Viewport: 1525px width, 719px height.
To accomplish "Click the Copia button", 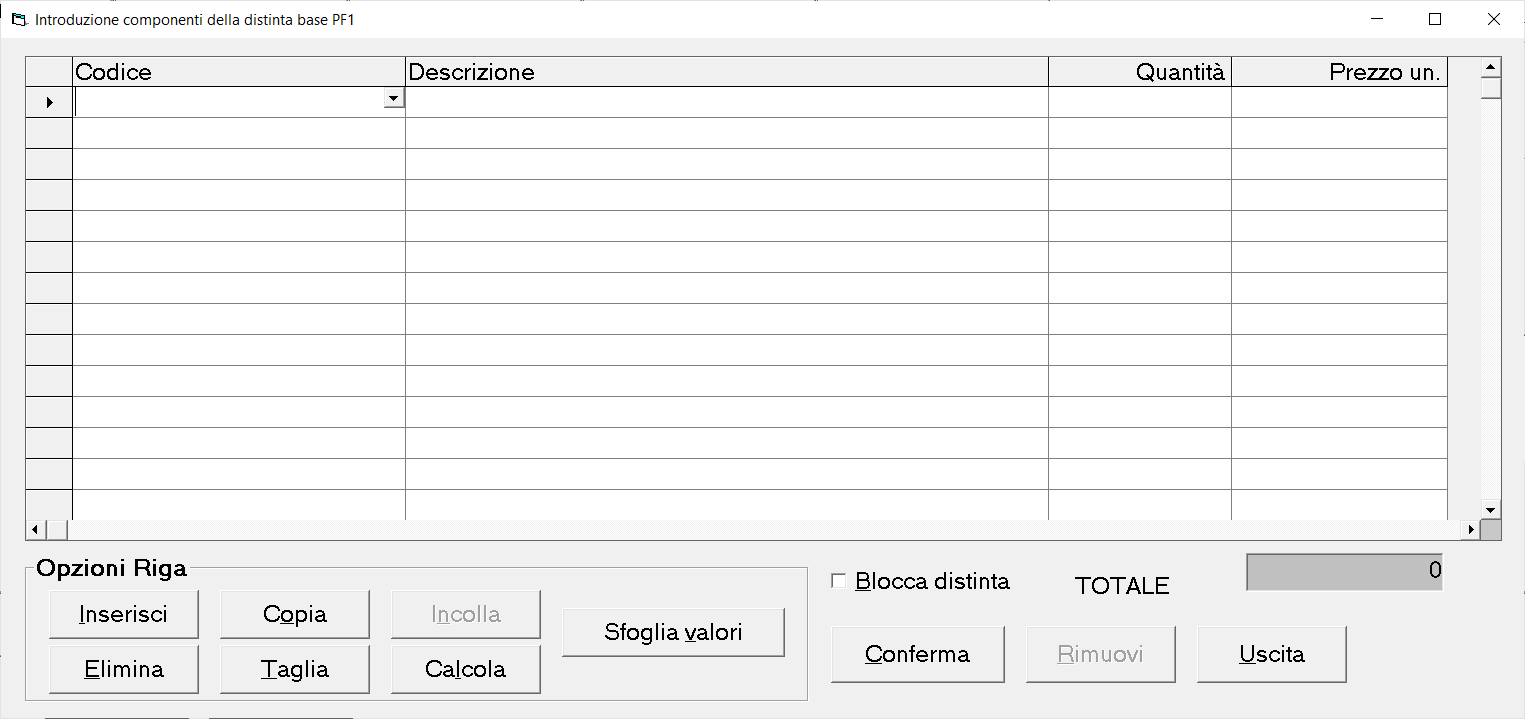I will [295, 614].
